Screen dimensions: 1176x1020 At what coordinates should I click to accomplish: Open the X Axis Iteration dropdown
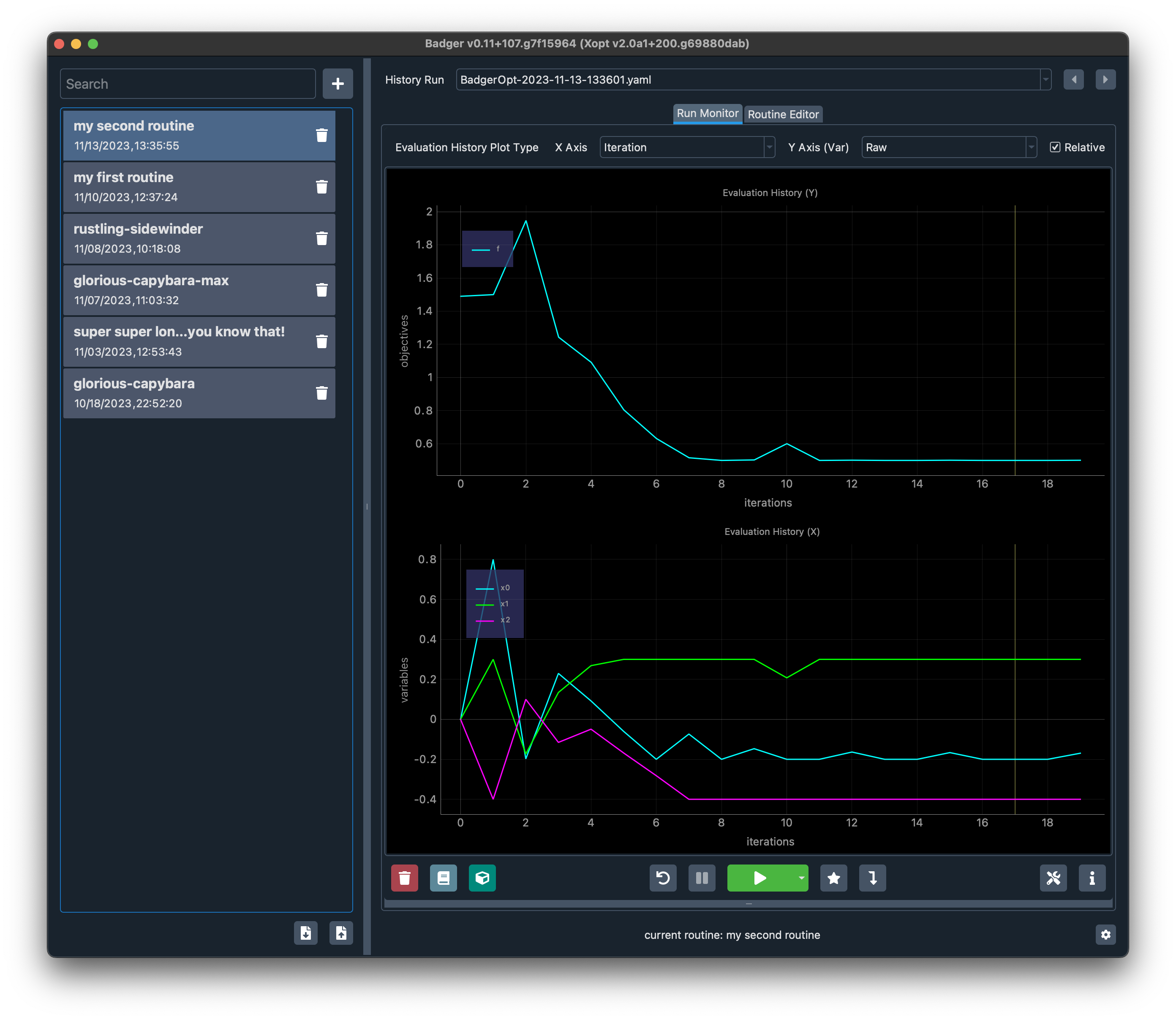pyautogui.click(x=687, y=147)
